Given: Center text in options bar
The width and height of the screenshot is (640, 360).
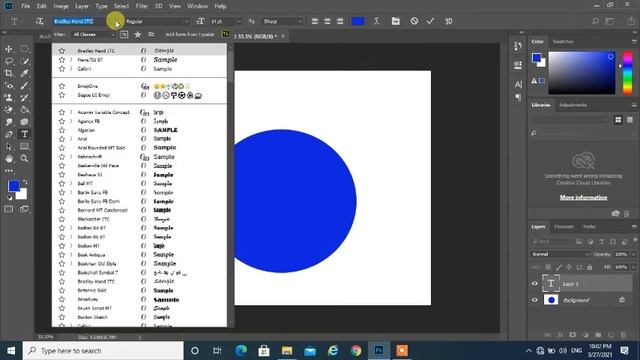Looking at the screenshot, I should pos(327,21).
